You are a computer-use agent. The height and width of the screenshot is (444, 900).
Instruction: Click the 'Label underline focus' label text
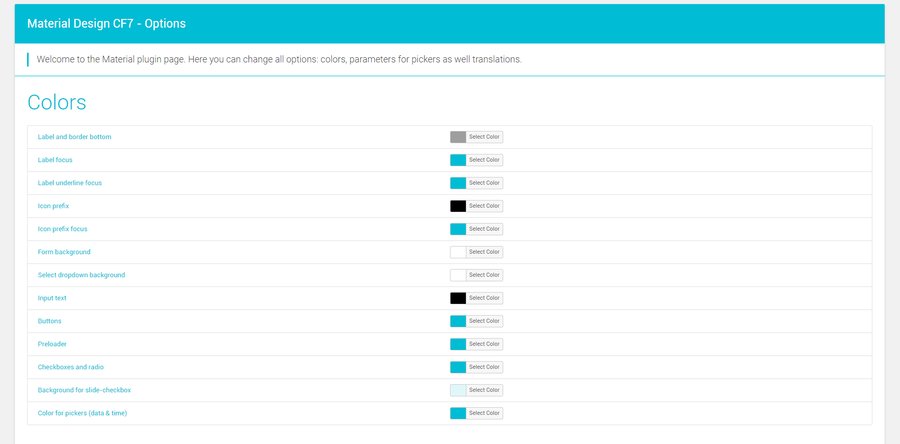tap(70, 183)
